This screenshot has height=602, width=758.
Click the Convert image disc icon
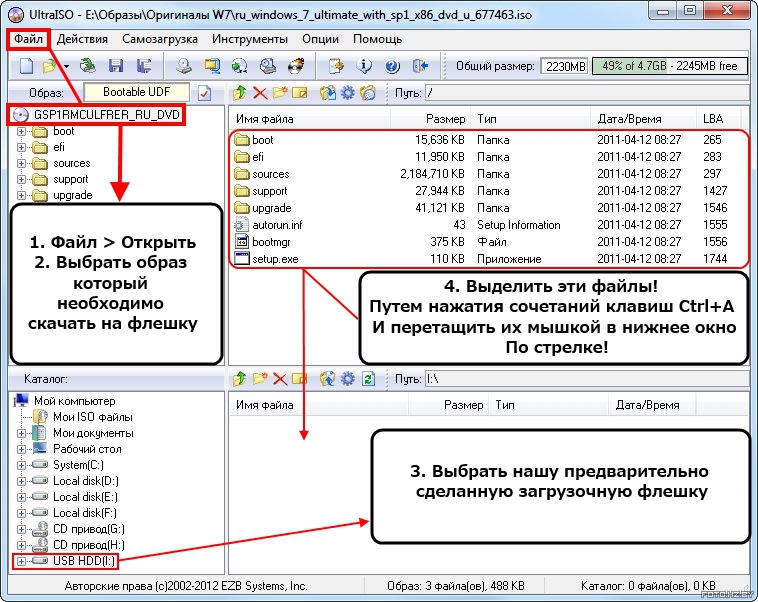click(240, 66)
